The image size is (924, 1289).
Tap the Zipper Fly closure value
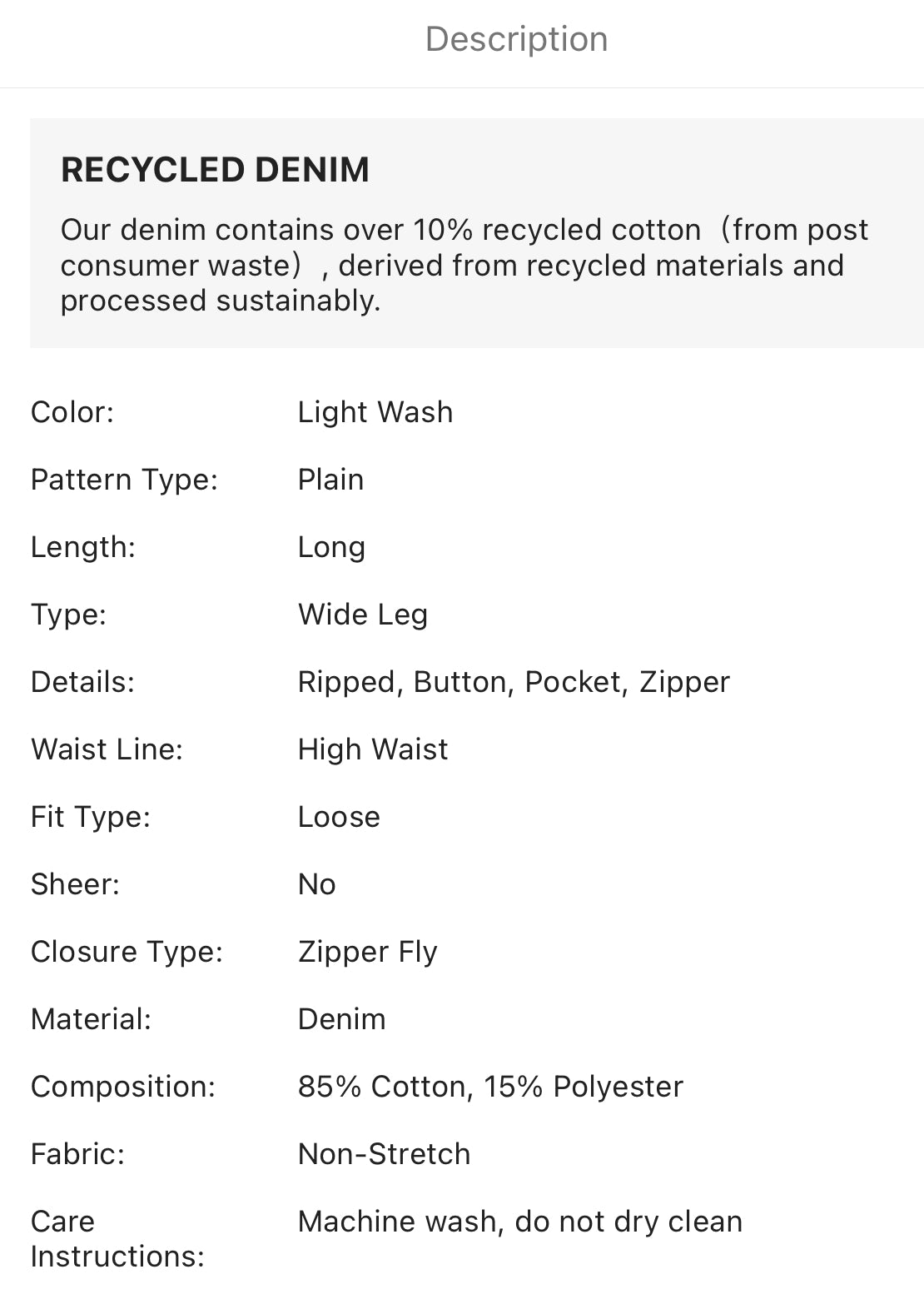(x=367, y=952)
